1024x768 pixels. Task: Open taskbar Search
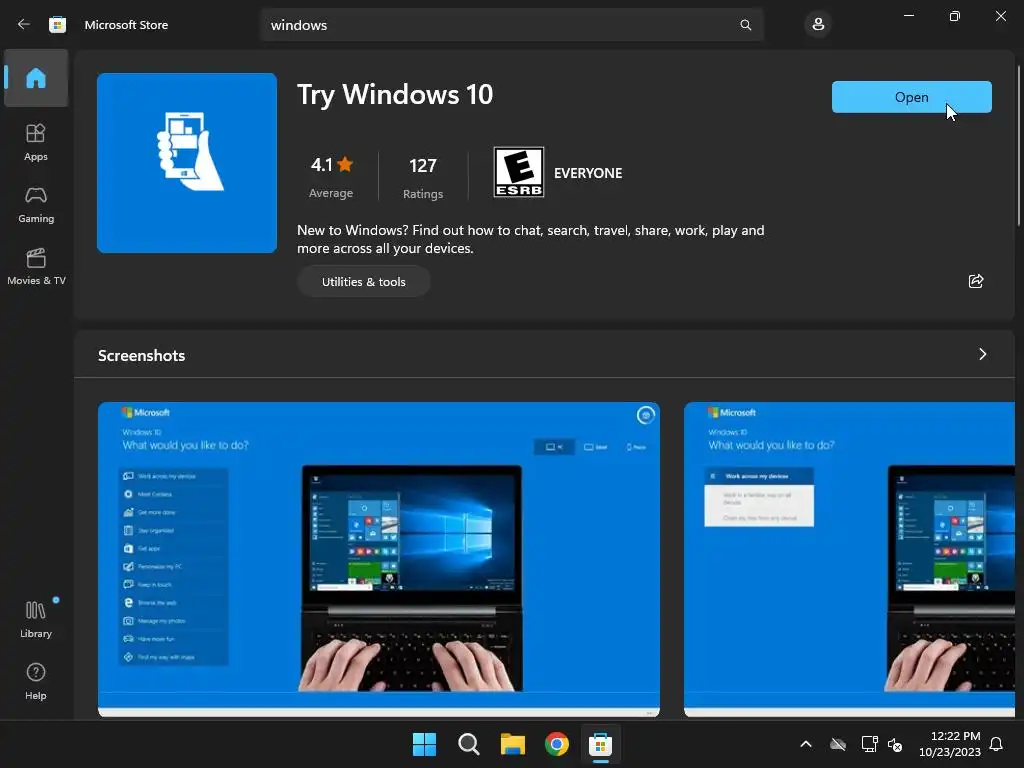[468, 744]
